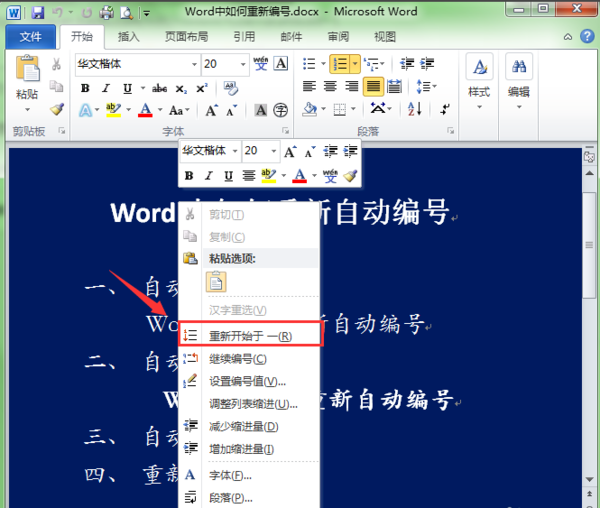Click the large Paste (粘贴) clipboard icon
The image size is (600, 508).
coord(28,68)
